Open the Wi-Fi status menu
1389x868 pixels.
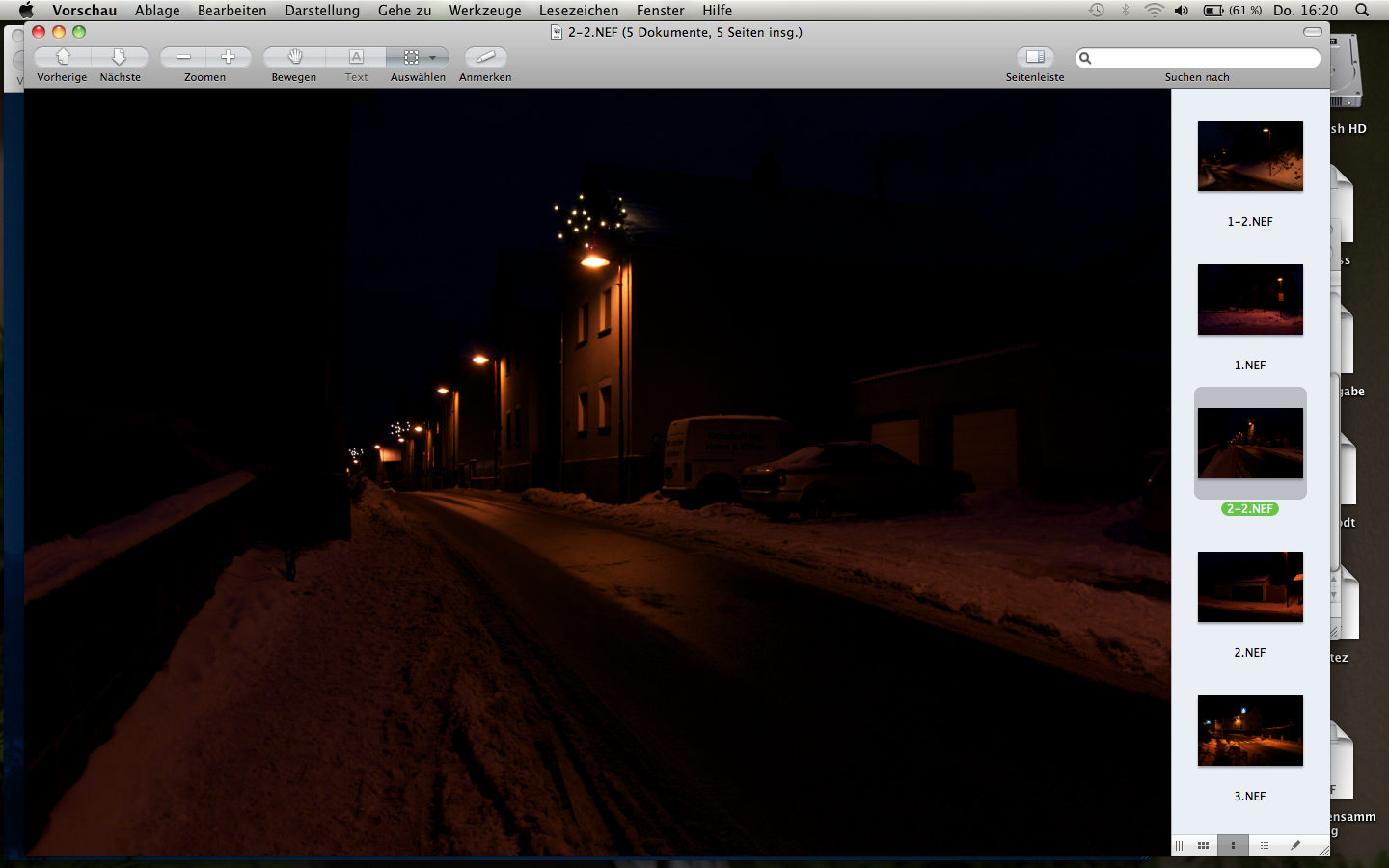coord(1154,10)
